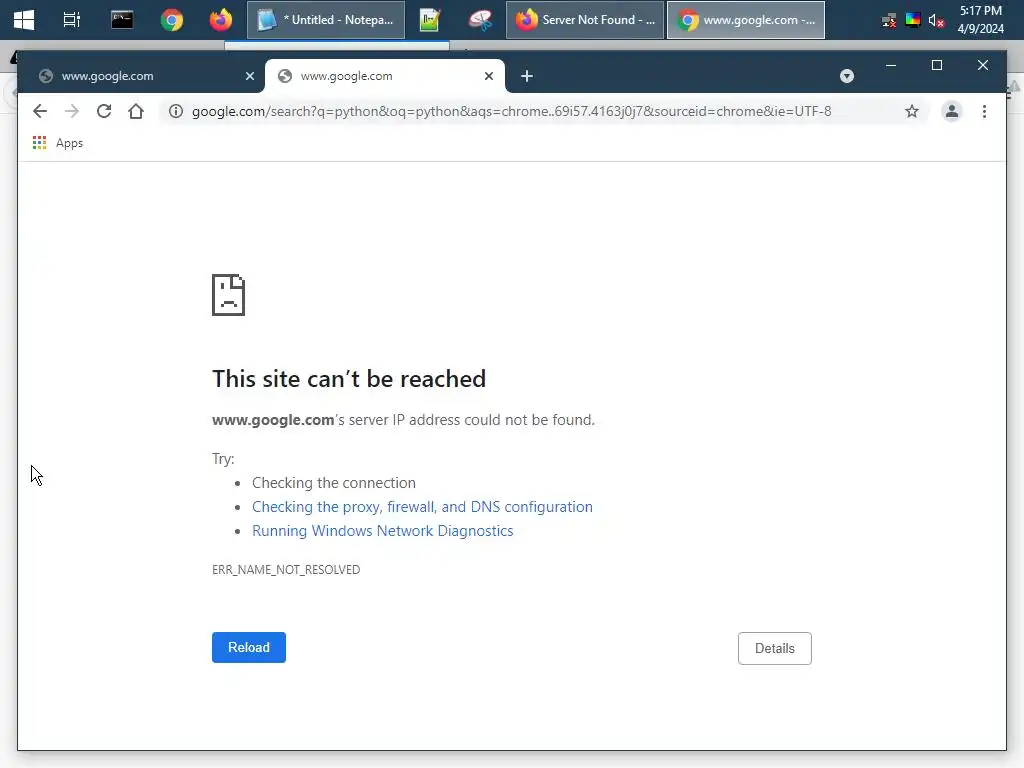Open proxy, firewall, and DNS configuration link
The height and width of the screenshot is (768, 1024).
click(422, 507)
